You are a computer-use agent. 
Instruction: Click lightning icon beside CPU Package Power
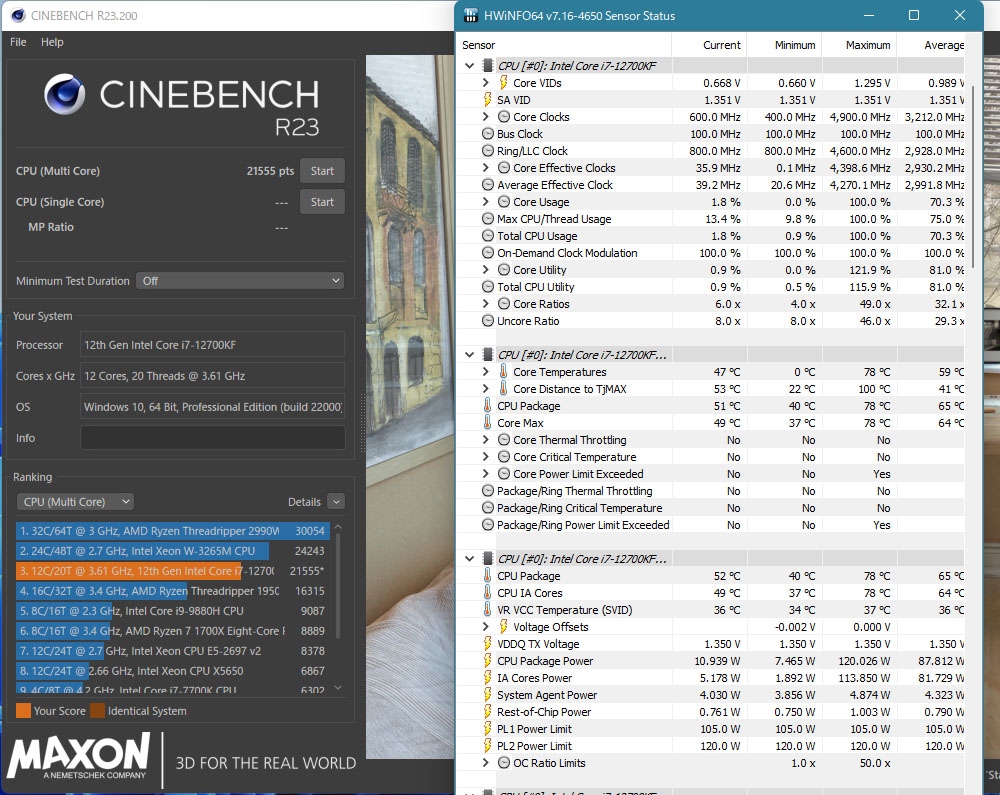pos(488,660)
